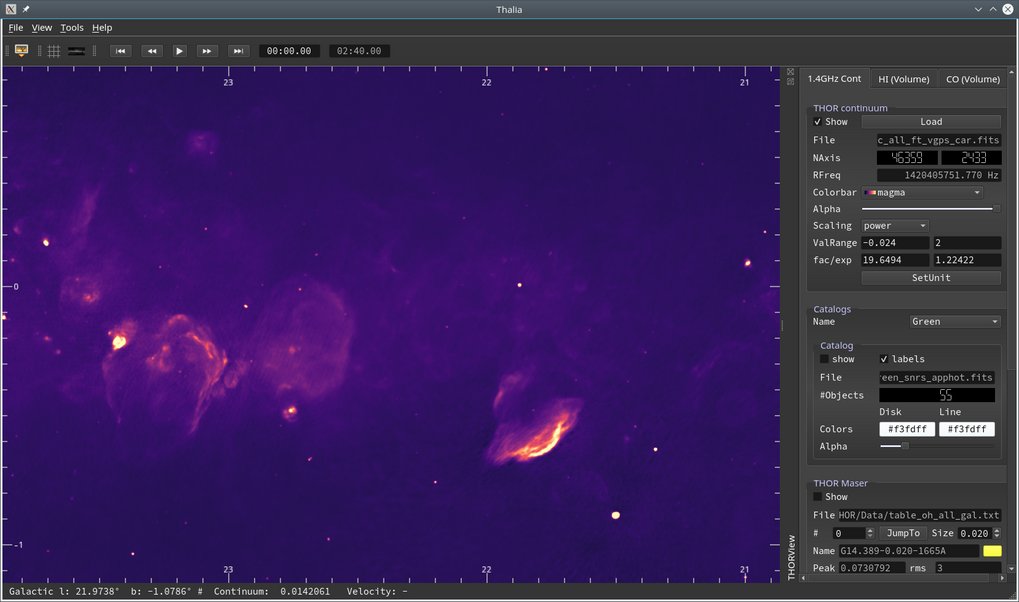Open the magma Colorbar dropdown

(x=922, y=192)
